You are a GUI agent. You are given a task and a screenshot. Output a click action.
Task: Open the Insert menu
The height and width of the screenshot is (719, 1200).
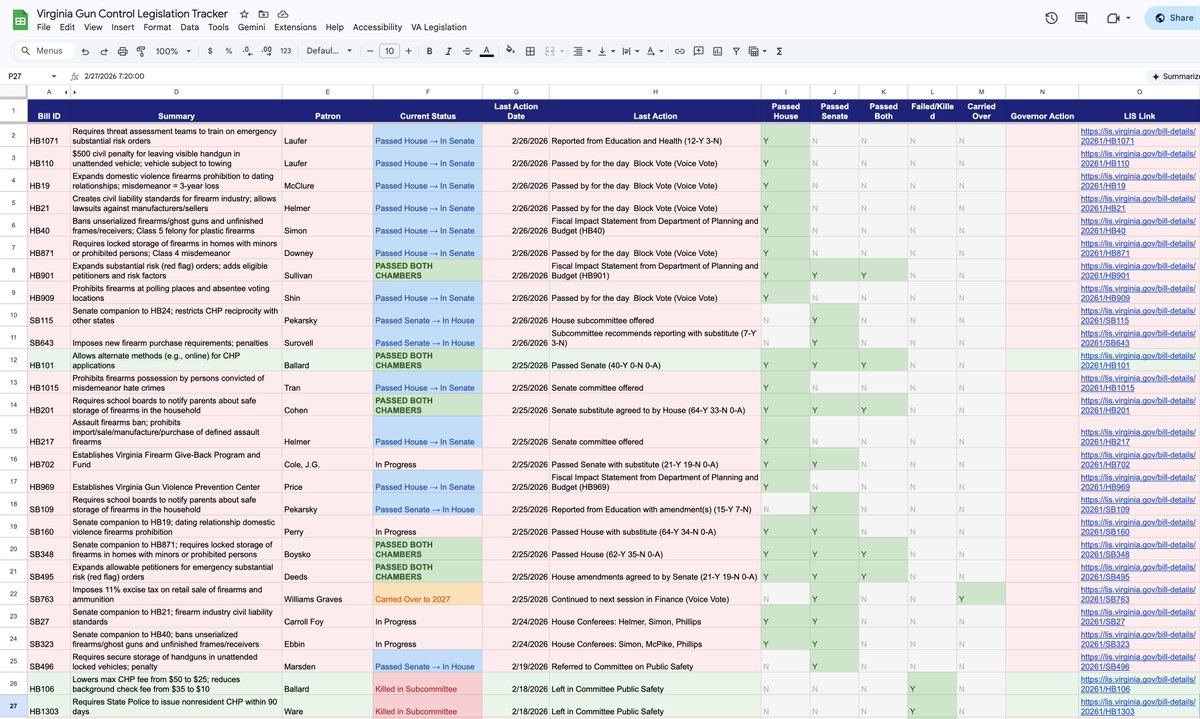pyautogui.click(x=123, y=27)
